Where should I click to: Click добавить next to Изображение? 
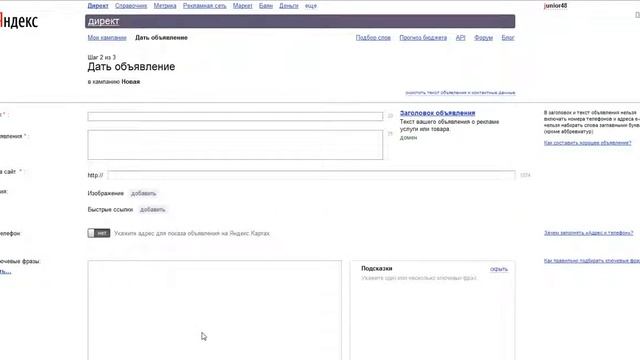tap(144, 193)
